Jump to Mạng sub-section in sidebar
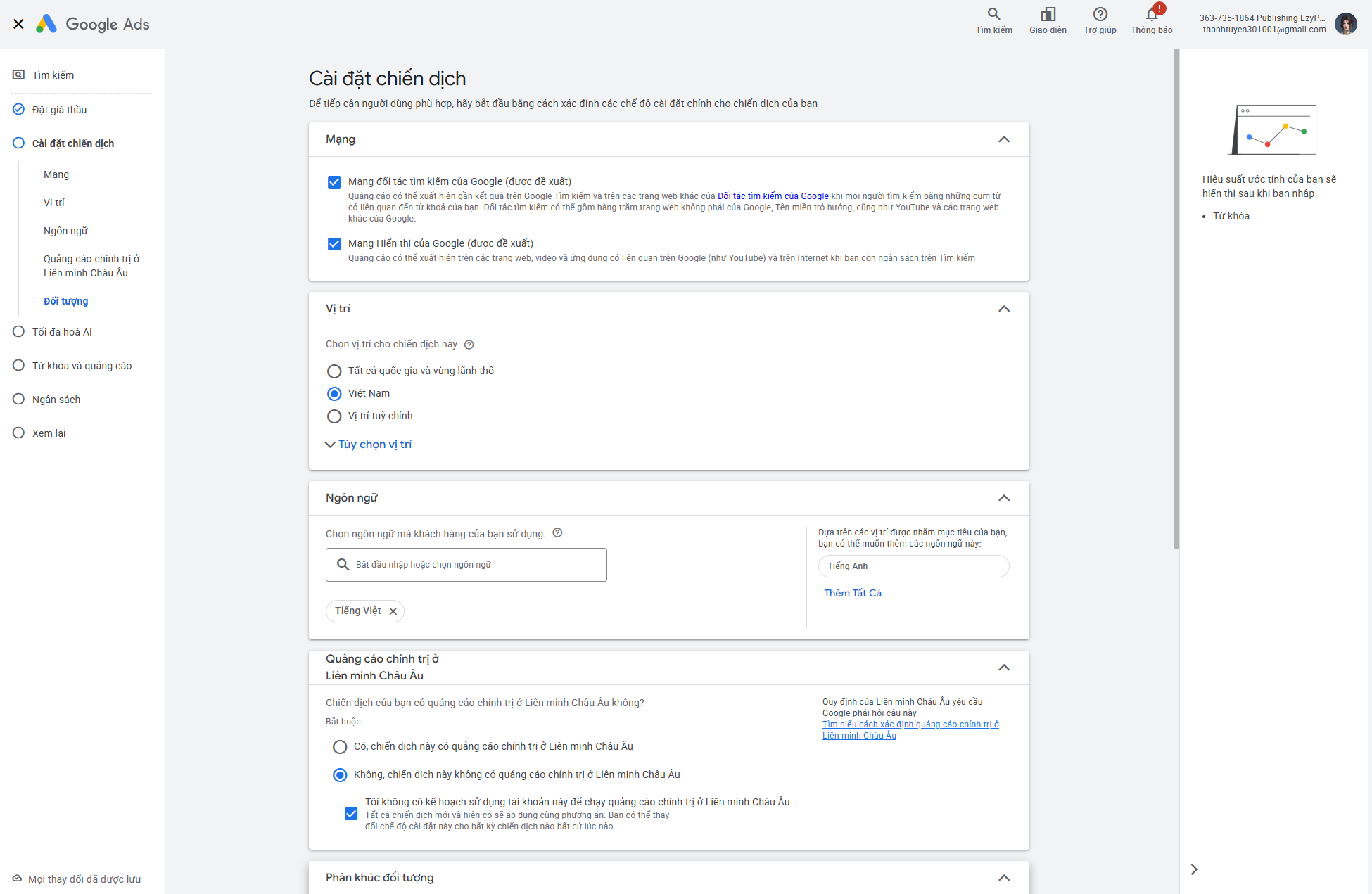 [56, 174]
